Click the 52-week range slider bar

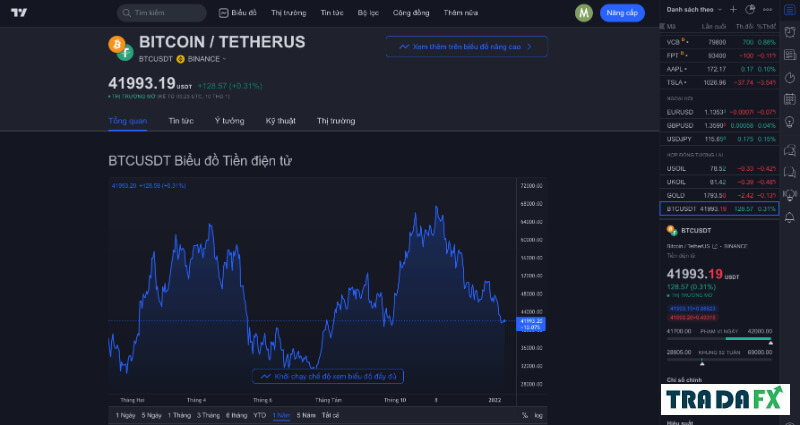(x=719, y=359)
